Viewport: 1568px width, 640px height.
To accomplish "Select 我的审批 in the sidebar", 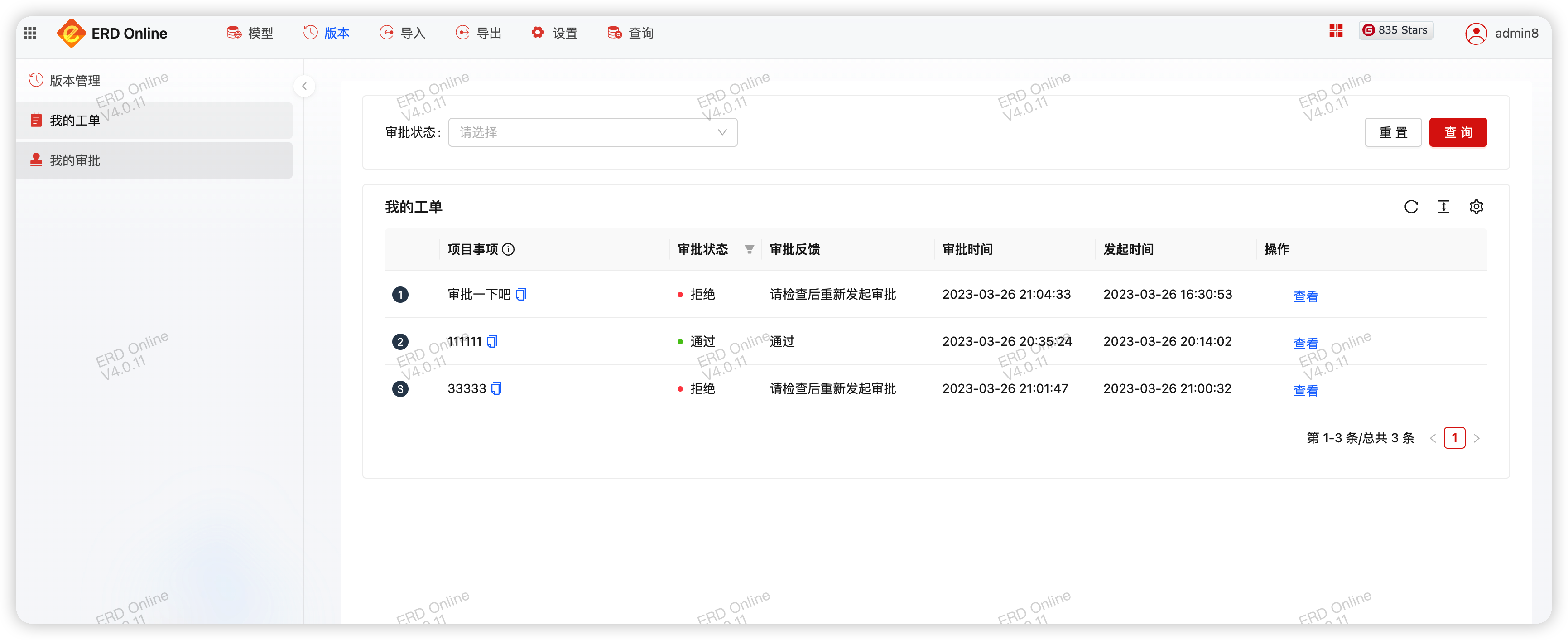I will (154, 160).
